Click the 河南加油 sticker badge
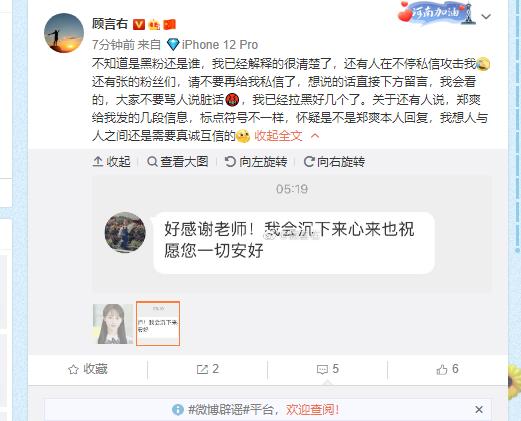 [x=436, y=13]
